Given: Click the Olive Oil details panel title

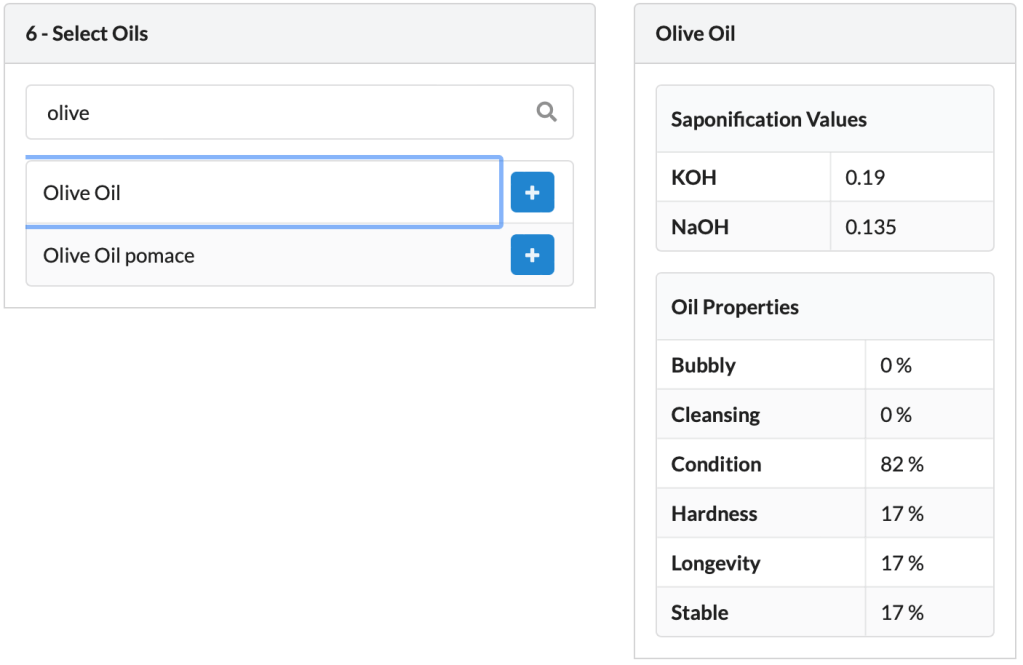Looking at the screenshot, I should coord(695,34).
